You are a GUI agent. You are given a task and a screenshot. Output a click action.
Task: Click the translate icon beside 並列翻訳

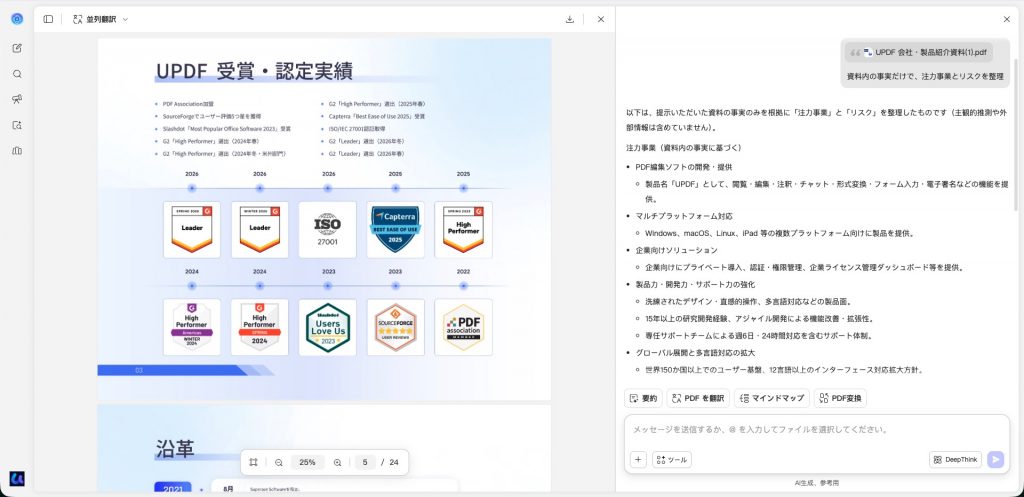pos(78,20)
